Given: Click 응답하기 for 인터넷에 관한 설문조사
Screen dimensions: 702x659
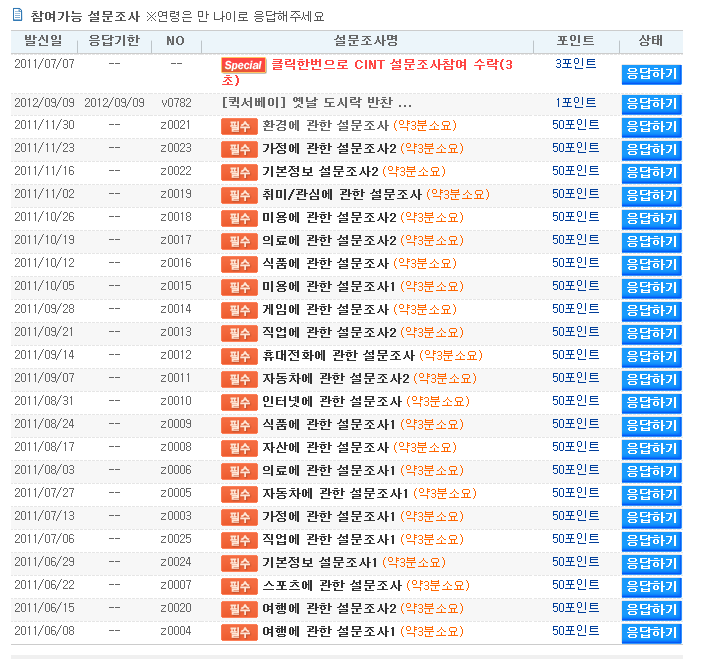Looking at the screenshot, I should (651, 403).
